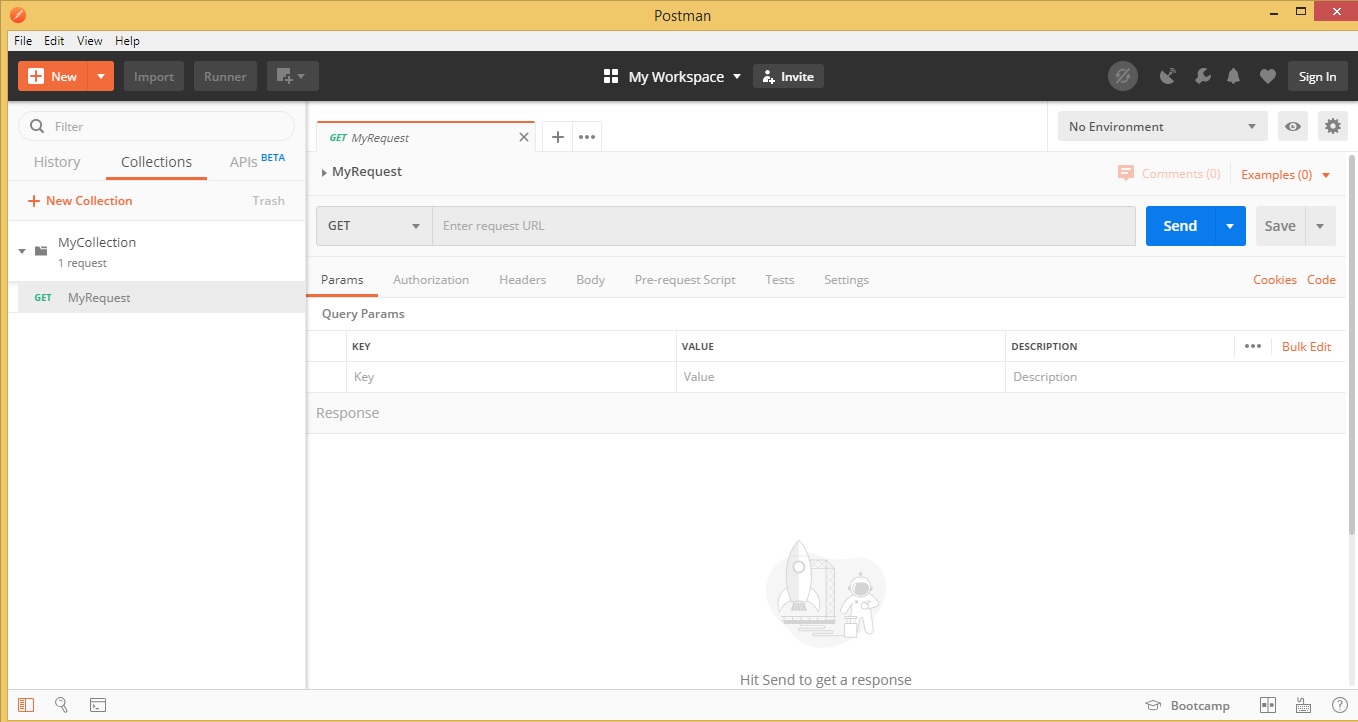1358x722 pixels.
Task: Close the MyRequest tab
Action: pyautogui.click(x=523, y=137)
